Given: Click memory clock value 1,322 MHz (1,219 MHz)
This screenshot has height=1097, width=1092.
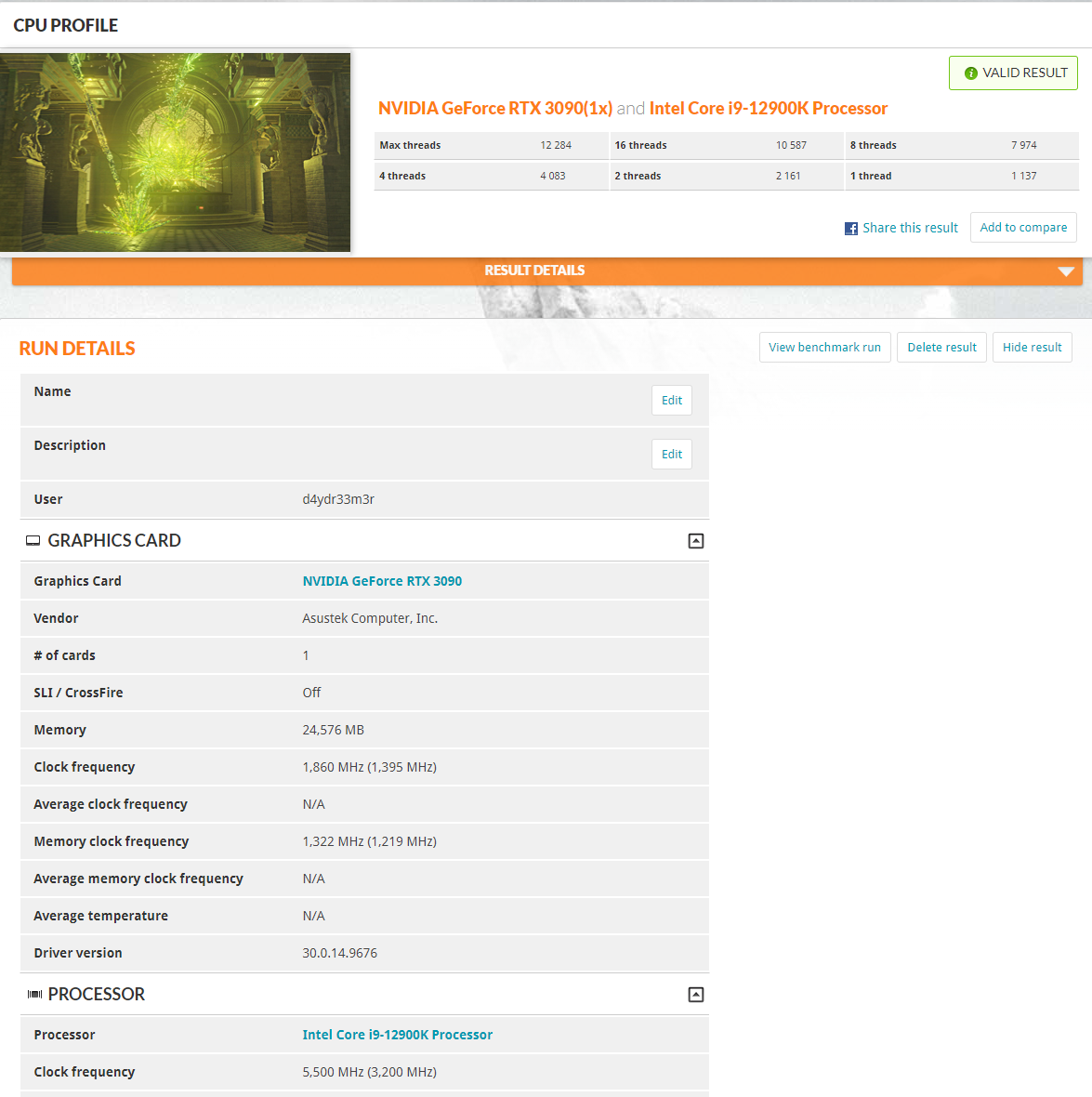Looking at the screenshot, I should [x=369, y=841].
